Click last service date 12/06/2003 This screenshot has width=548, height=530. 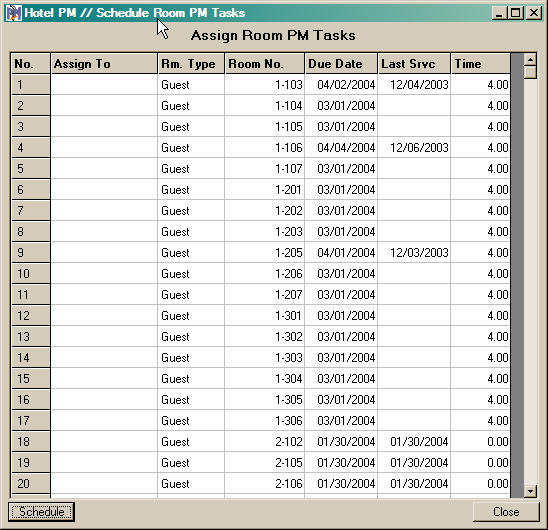click(x=414, y=148)
